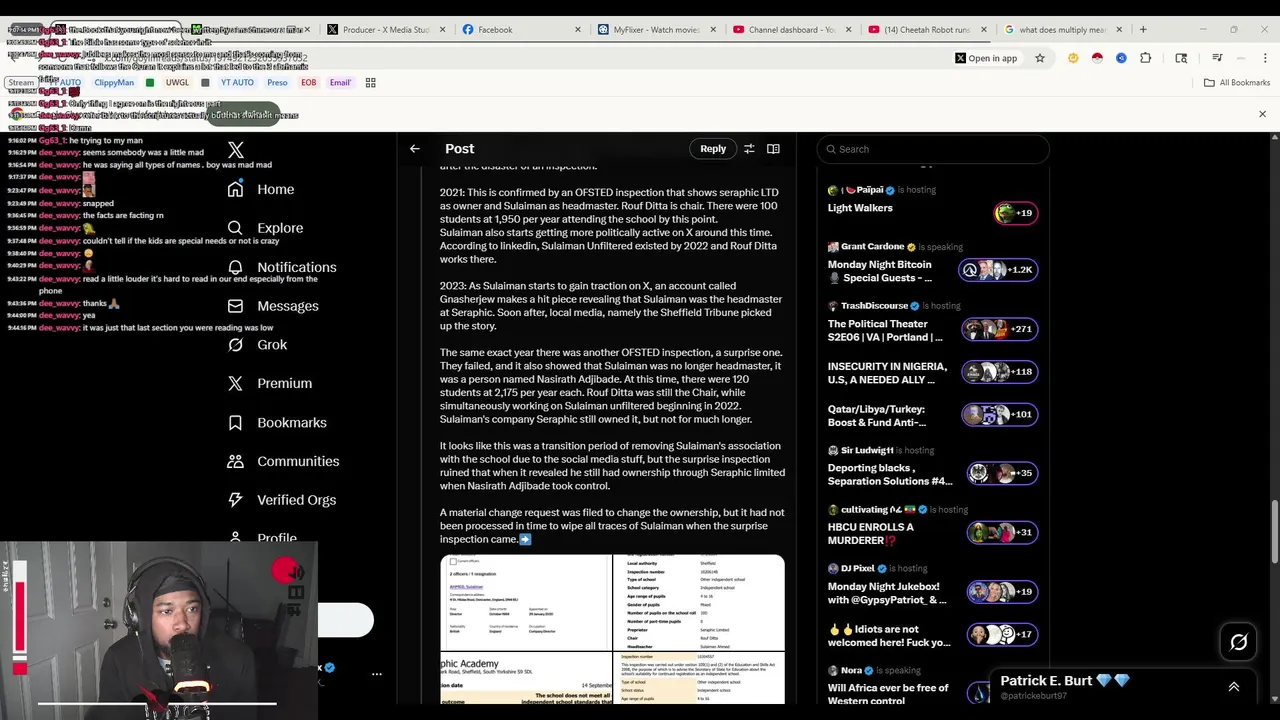Open Preso bookmark
The width and height of the screenshot is (1280, 720).
(277, 83)
